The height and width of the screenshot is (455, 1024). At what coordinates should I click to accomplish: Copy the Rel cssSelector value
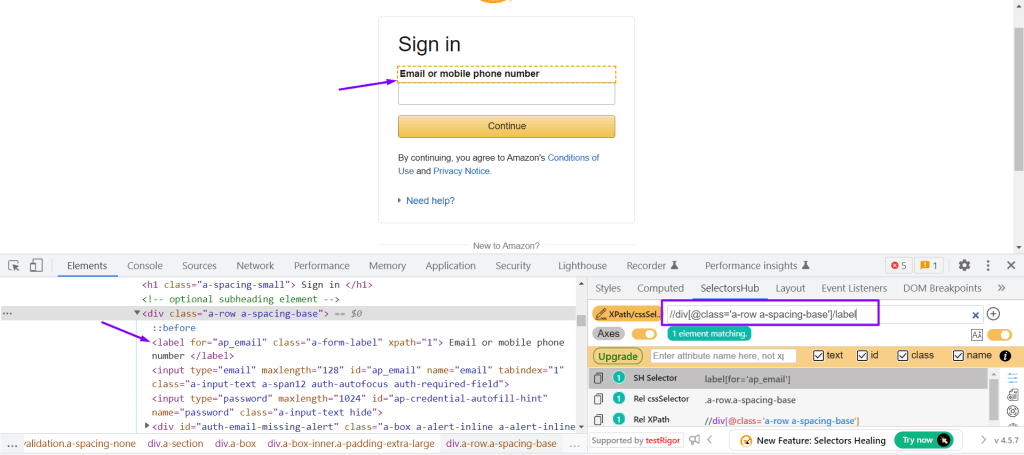[x=598, y=400]
